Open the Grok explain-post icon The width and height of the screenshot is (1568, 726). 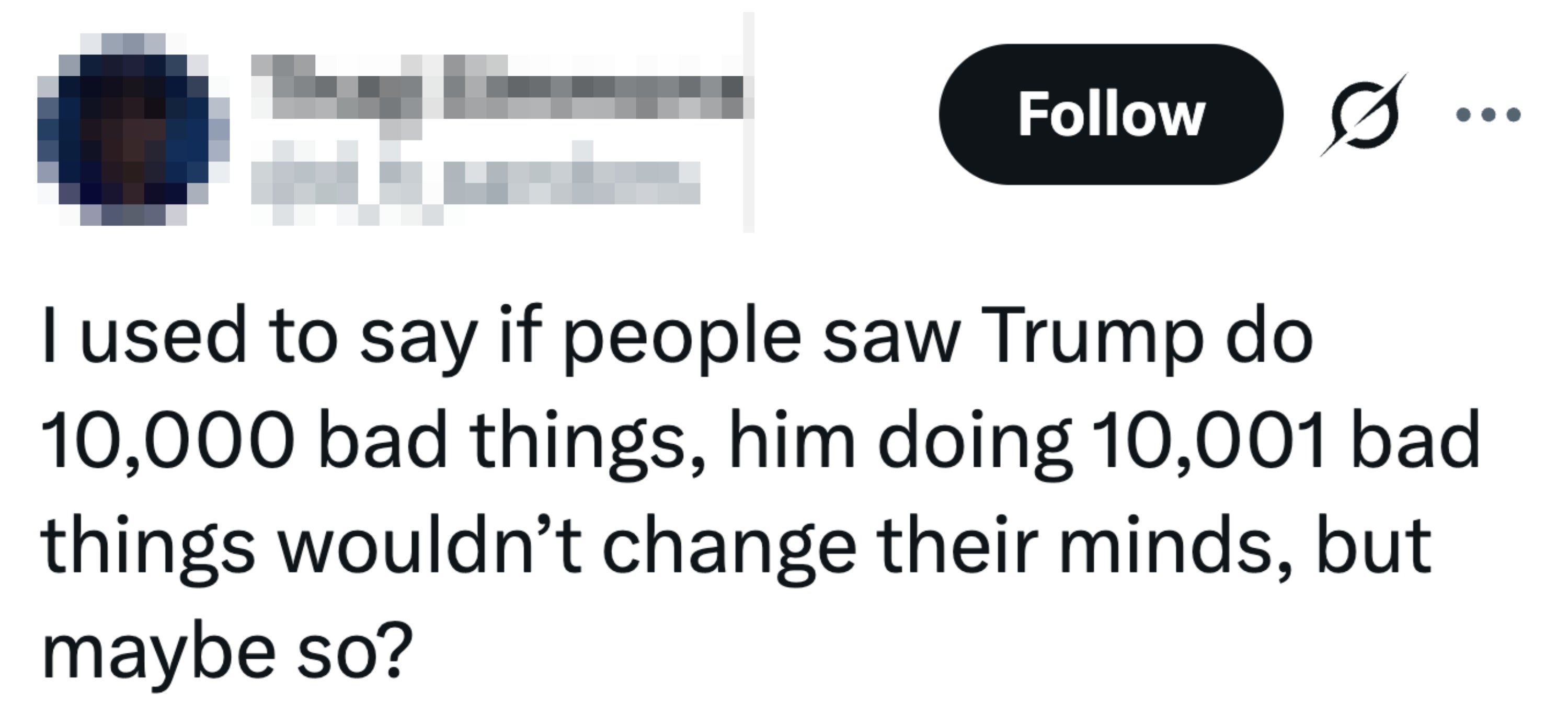point(1364,114)
